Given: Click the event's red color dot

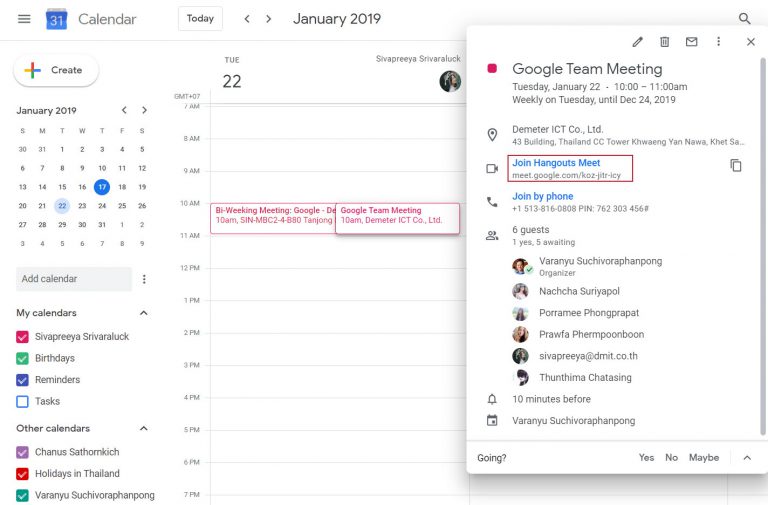Looking at the screenshot, I should [x=492, y=69].
